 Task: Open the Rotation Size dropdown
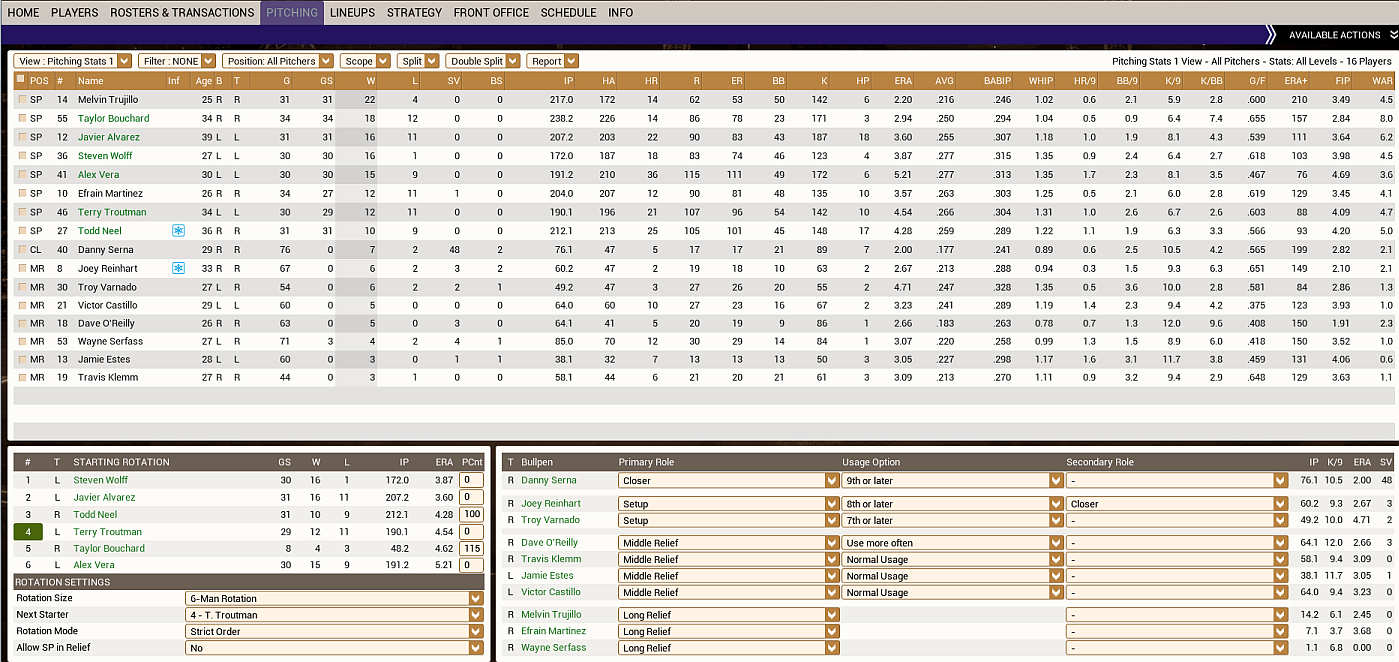[475, 598]
